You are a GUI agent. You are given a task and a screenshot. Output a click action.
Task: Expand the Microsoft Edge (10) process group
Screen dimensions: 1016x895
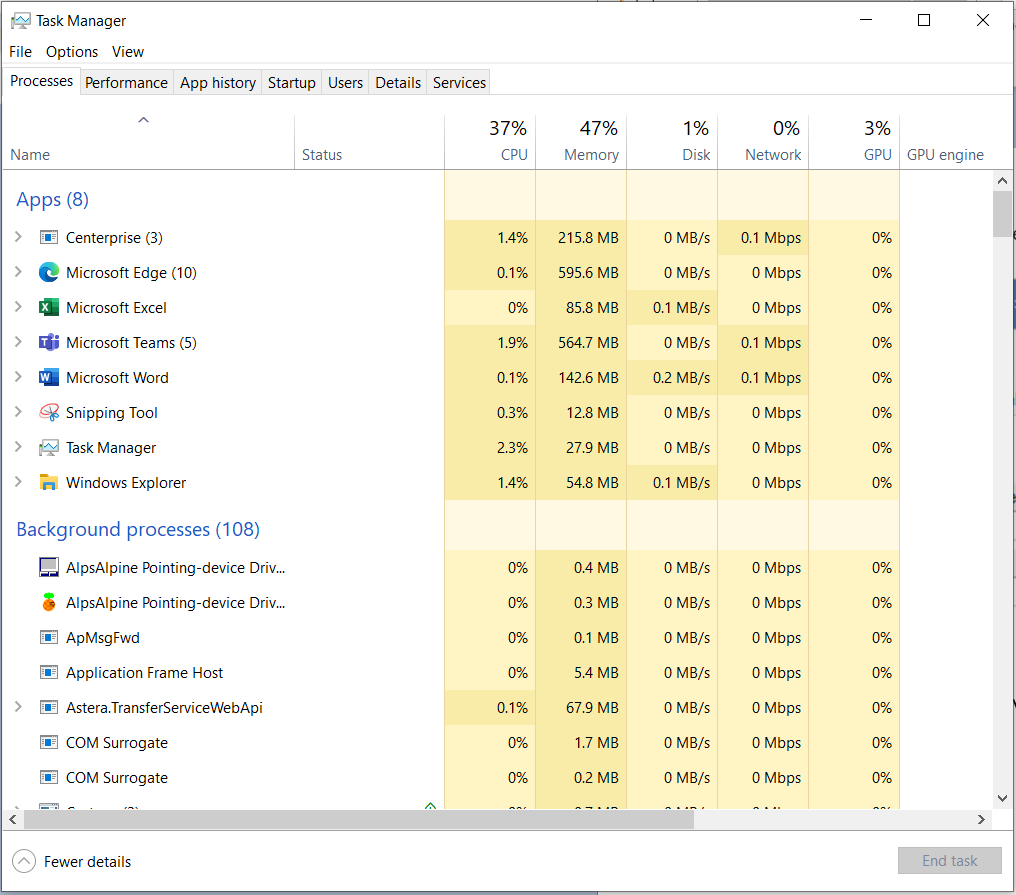click(x=18, y=272)
